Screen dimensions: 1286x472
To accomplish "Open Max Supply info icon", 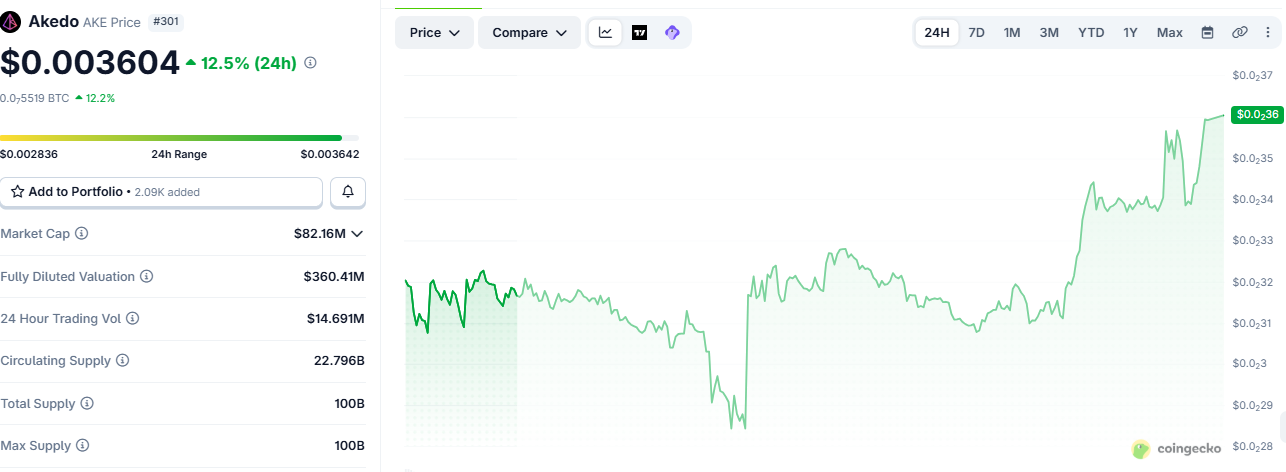I will [82, 445].
